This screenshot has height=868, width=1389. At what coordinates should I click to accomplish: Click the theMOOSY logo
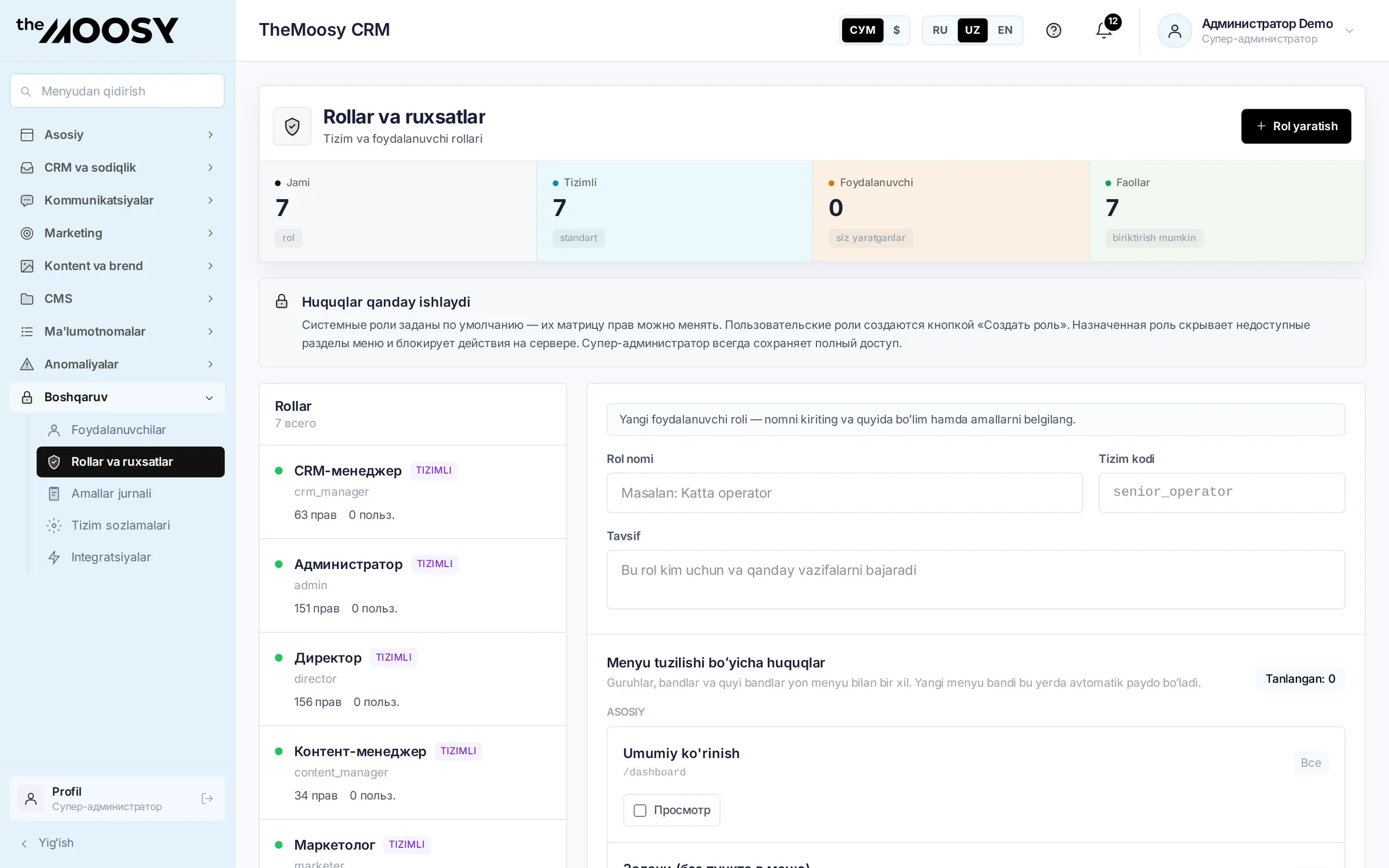(97, 30)
